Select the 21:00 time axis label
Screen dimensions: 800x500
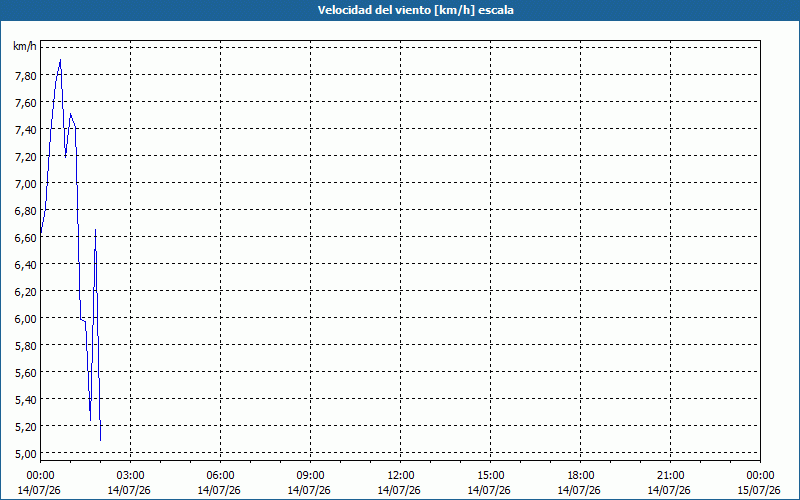click(670, 476)
